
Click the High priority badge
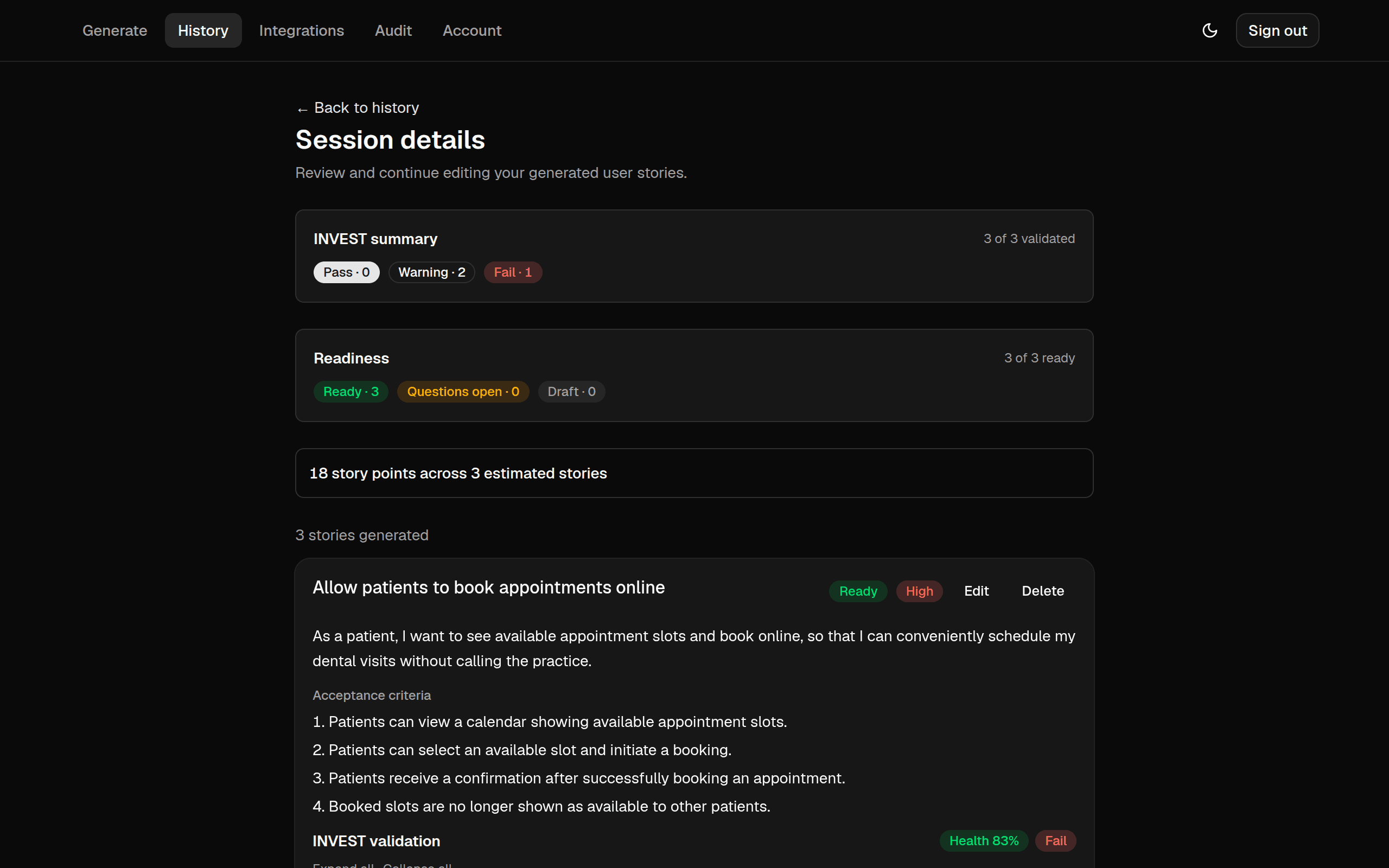(x=919, y=591)
